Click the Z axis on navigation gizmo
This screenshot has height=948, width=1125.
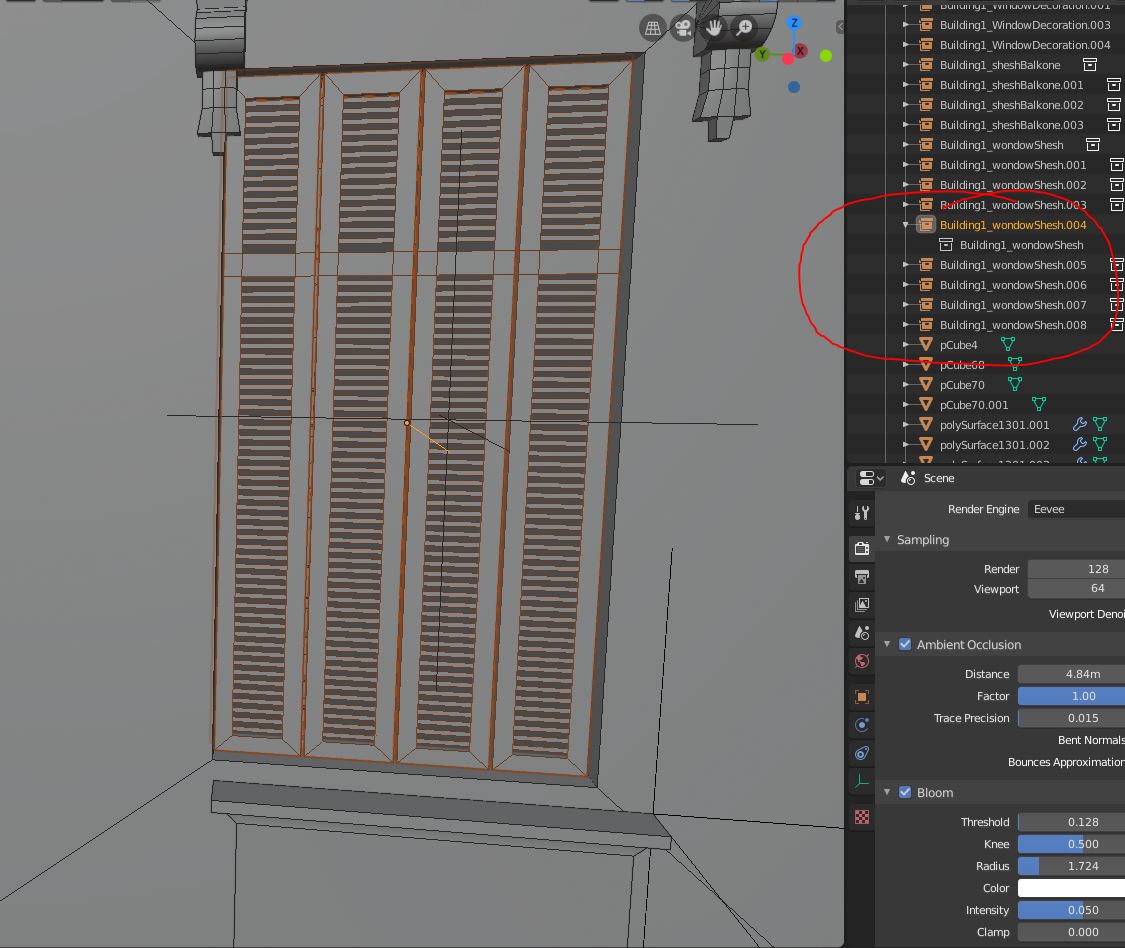coord(794,23)
